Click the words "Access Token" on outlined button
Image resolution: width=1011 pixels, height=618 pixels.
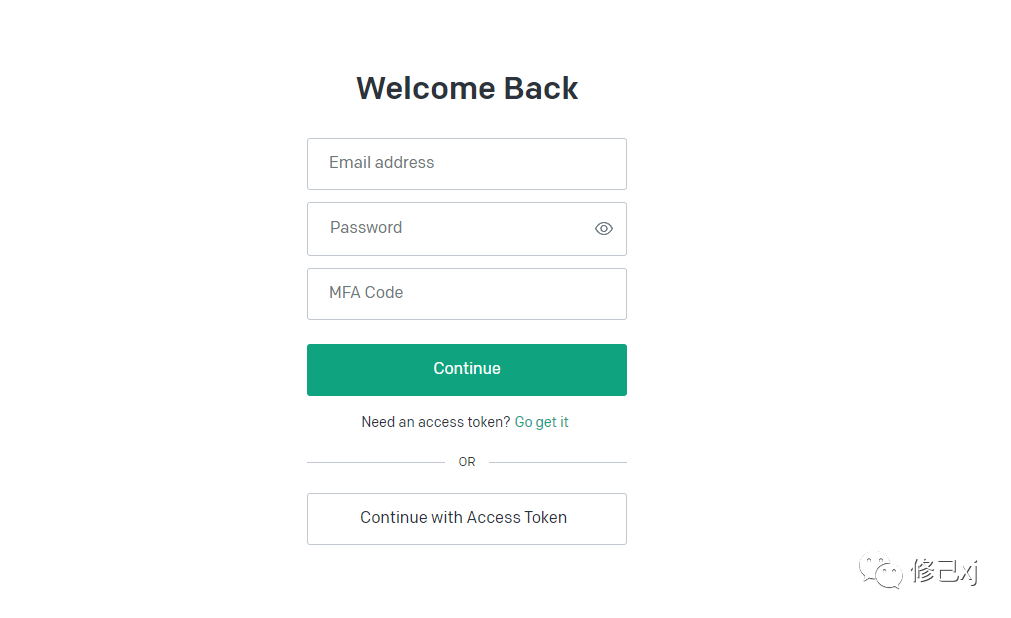(x=516, y=517)
